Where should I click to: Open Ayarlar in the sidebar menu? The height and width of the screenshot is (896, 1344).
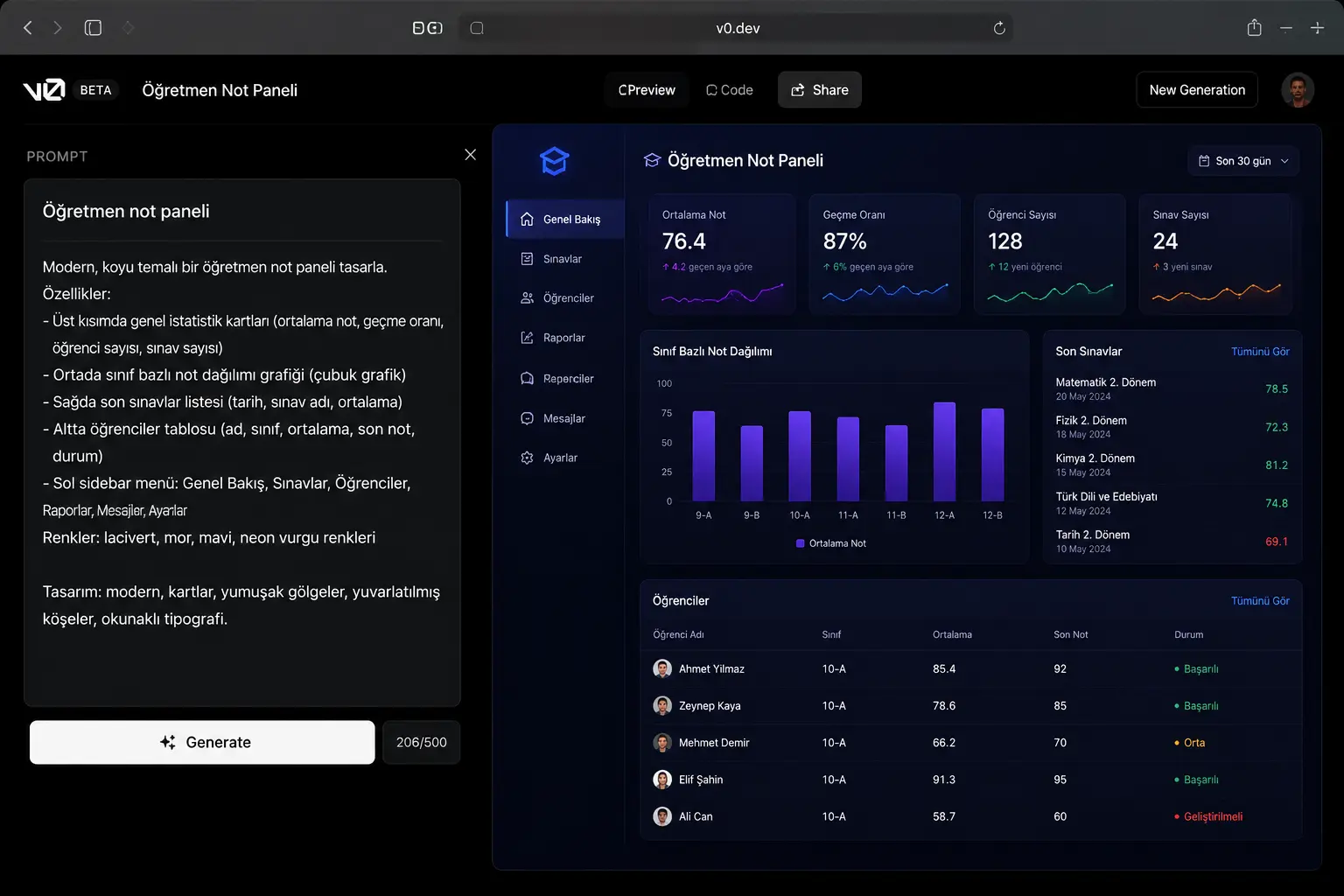[x=560, y=458]
